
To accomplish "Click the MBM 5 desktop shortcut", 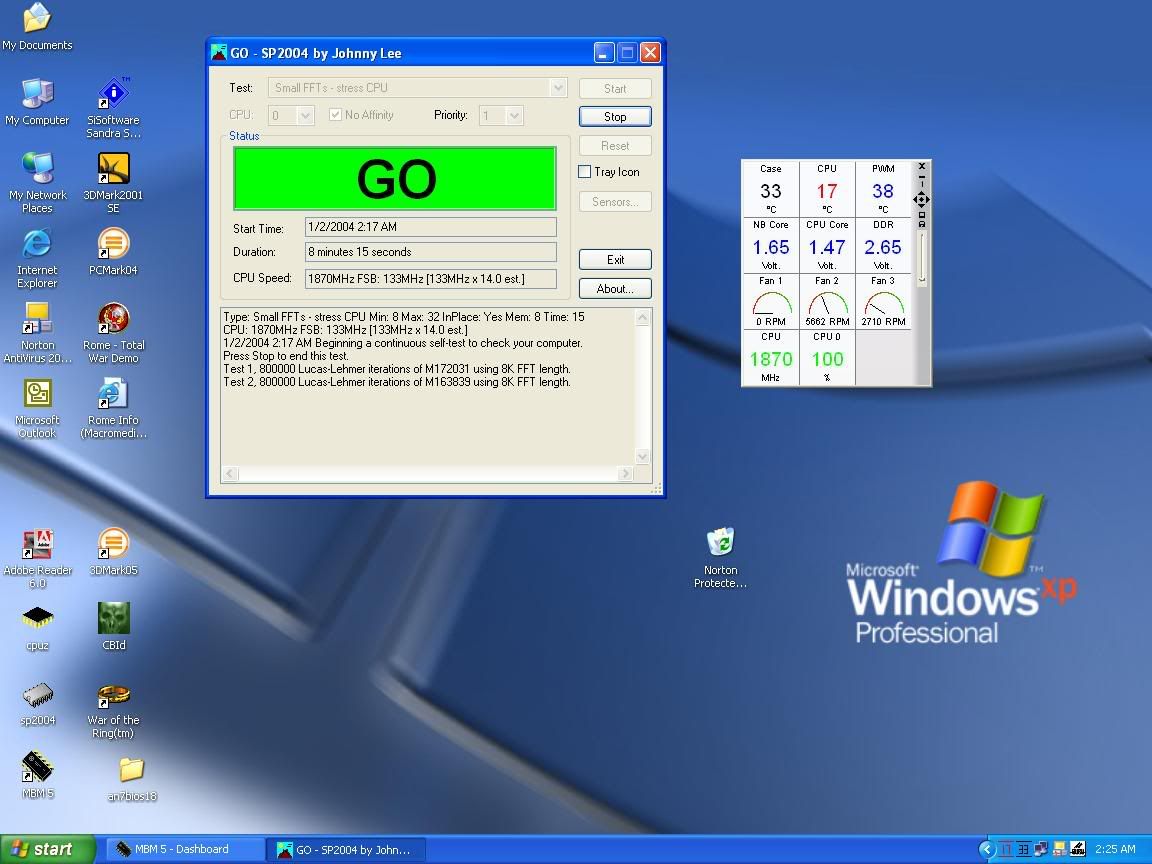I will click(37, 768).
